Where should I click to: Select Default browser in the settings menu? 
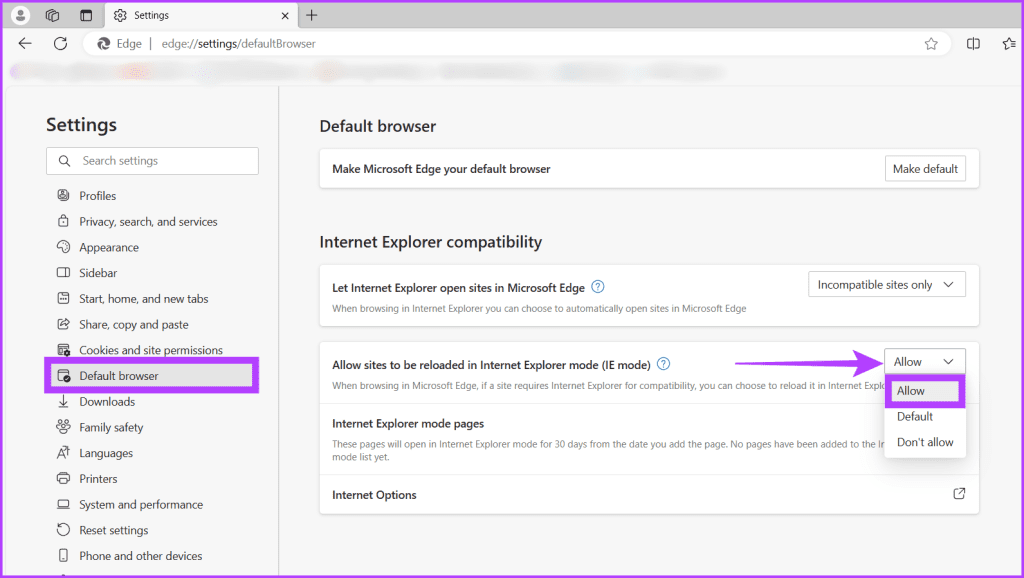coord(118,375)
